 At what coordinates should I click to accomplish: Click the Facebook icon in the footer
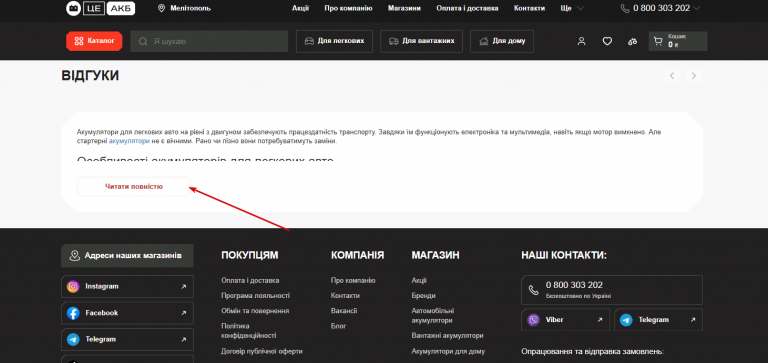tap(73, 313)
